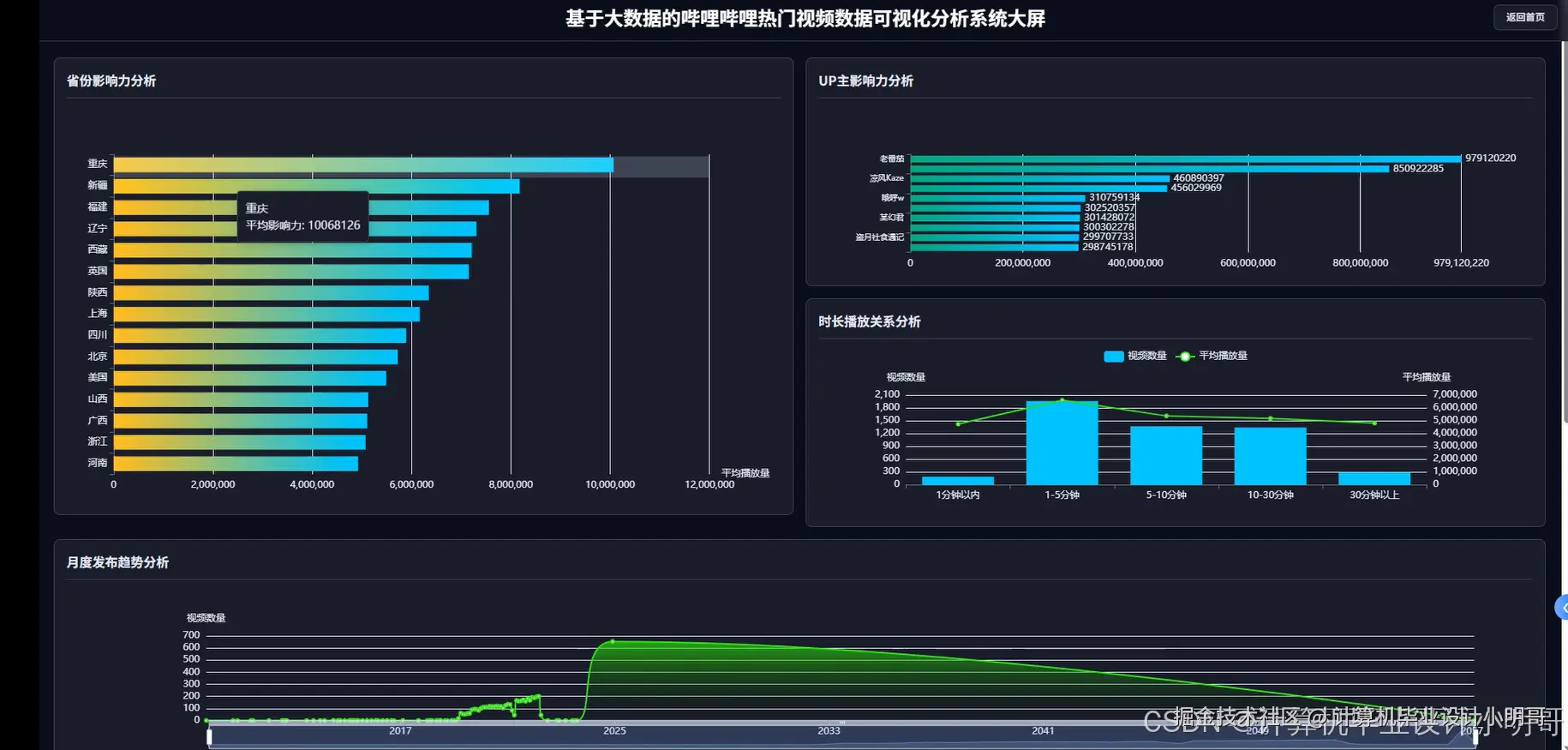
Task: Click the 1分钟以内 video count bar
Action: (x=958, y=481)
